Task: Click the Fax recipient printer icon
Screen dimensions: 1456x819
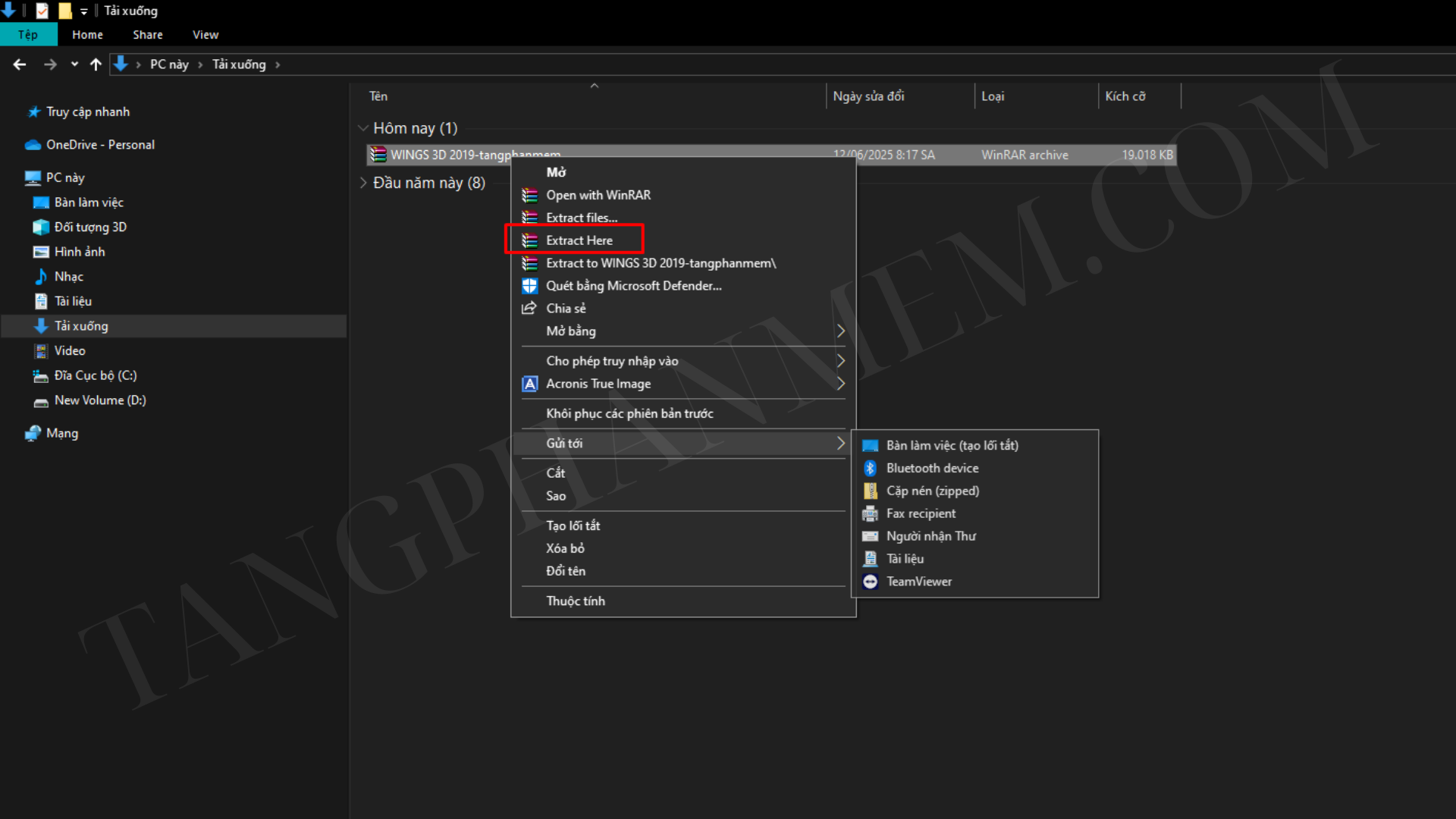Action: tap(870, 514)
